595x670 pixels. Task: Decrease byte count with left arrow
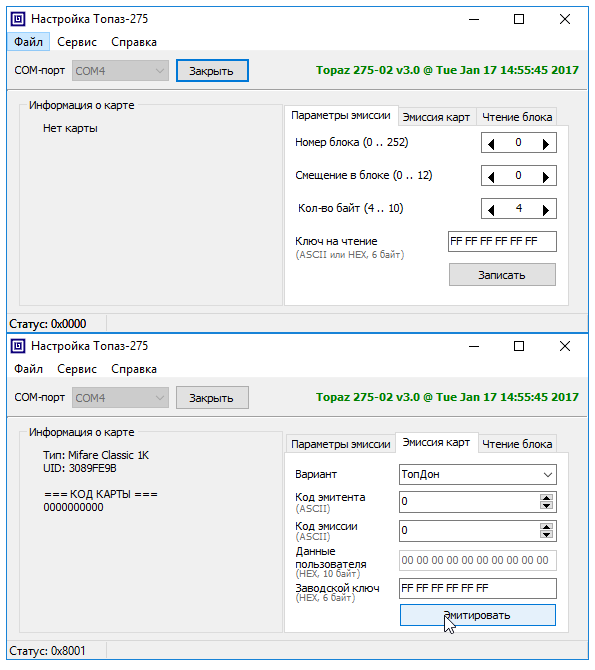coord(491,209)
